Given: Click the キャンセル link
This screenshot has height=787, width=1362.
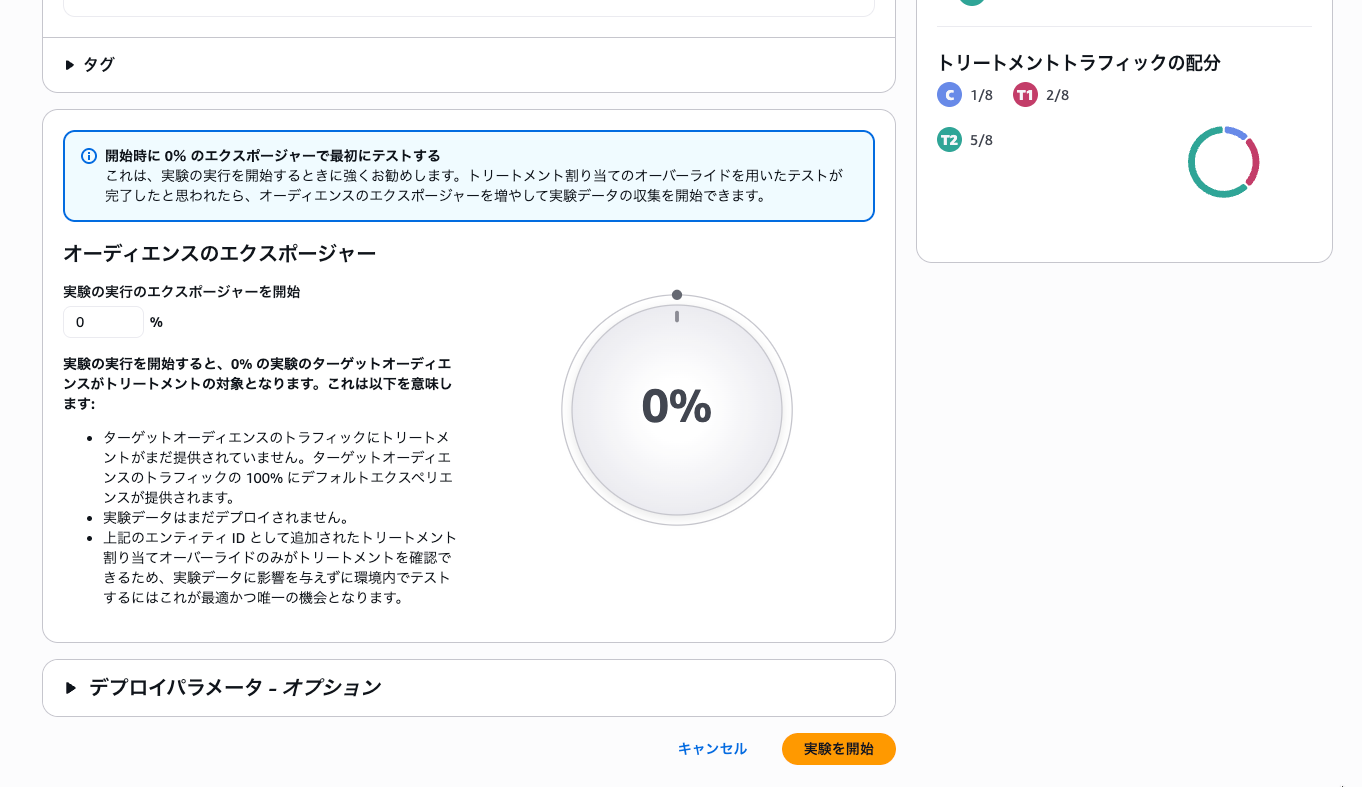Looking at the screenshot, I should [712, 749].
